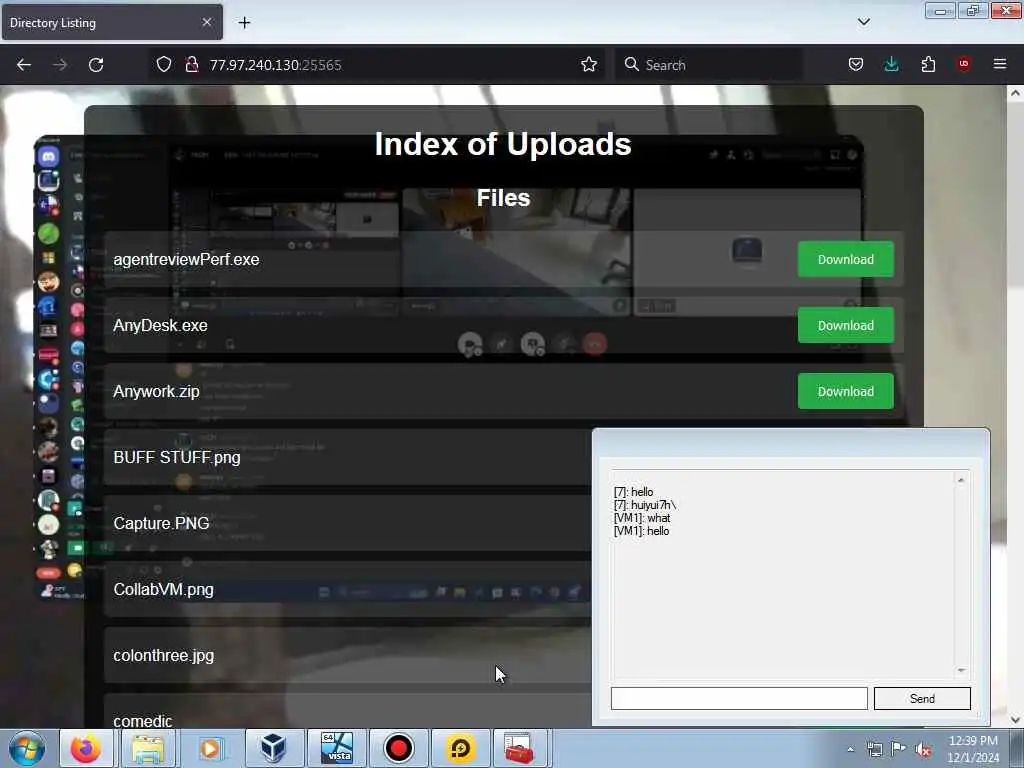Screen dimensions: 1024x768
Task: Open VirtualBox from the taskbar
Action: 273,748
